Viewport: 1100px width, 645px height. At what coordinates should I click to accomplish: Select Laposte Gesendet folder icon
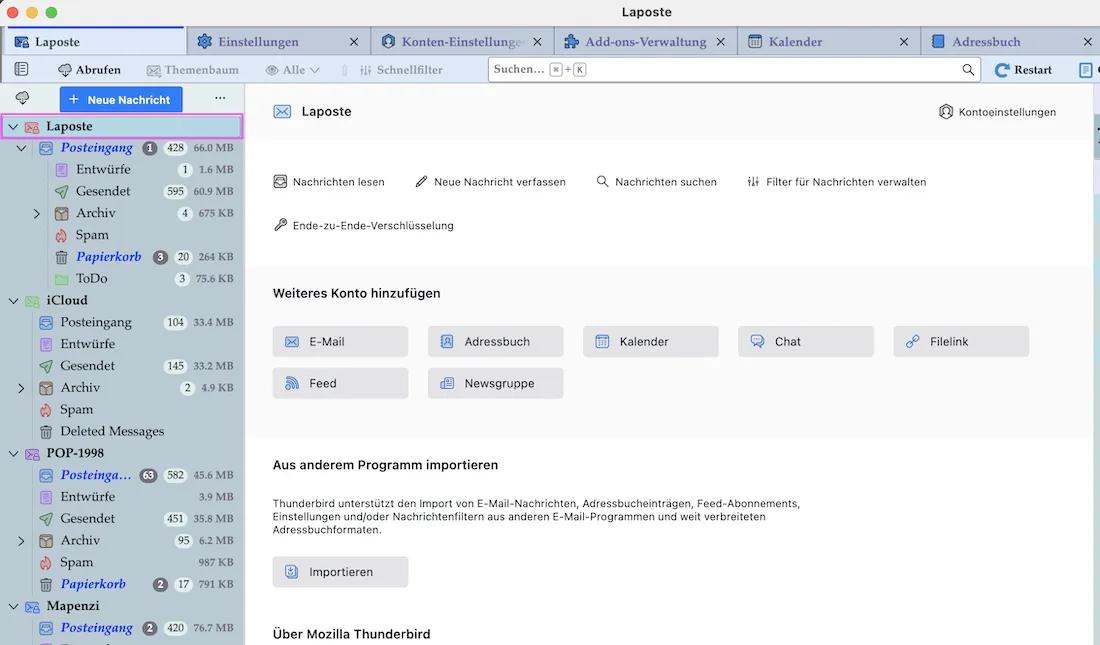62,192
